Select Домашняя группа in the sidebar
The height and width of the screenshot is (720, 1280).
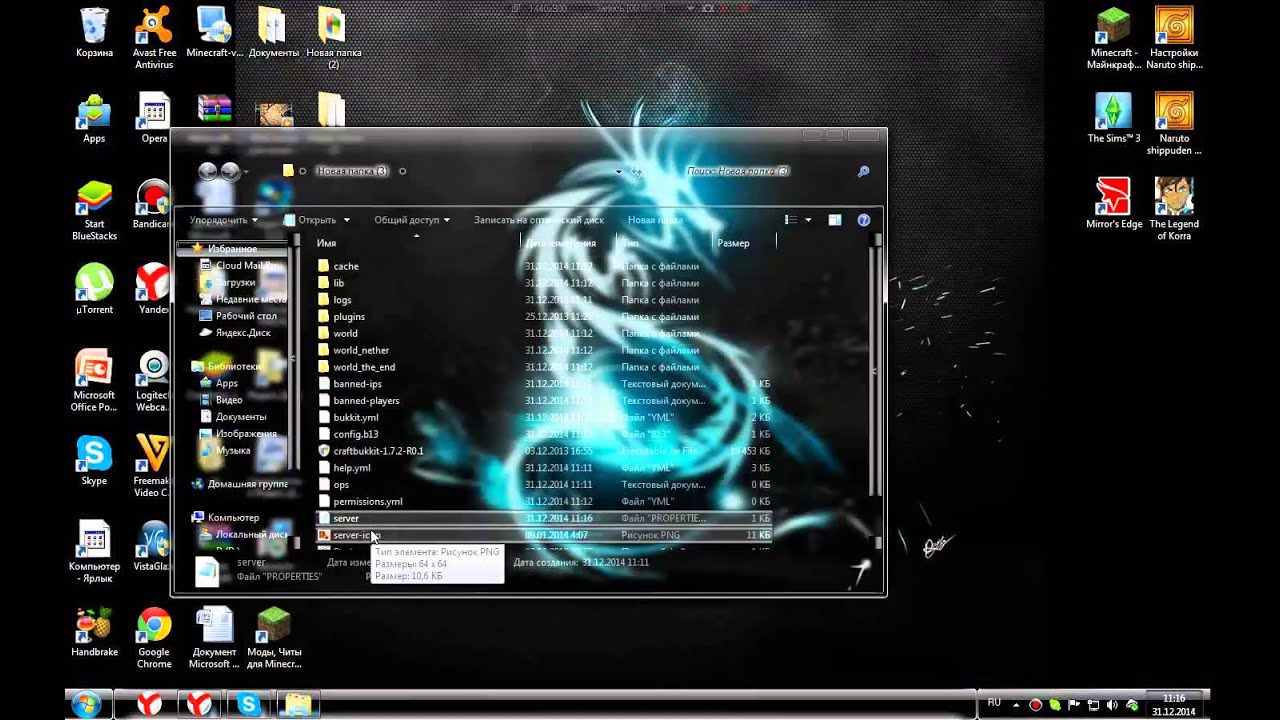(x=239, y=484)
